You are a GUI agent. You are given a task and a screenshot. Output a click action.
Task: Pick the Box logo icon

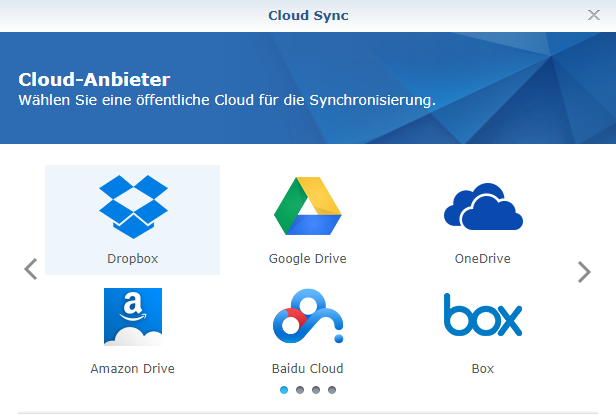pyautogui.click(x=483, y=315)
